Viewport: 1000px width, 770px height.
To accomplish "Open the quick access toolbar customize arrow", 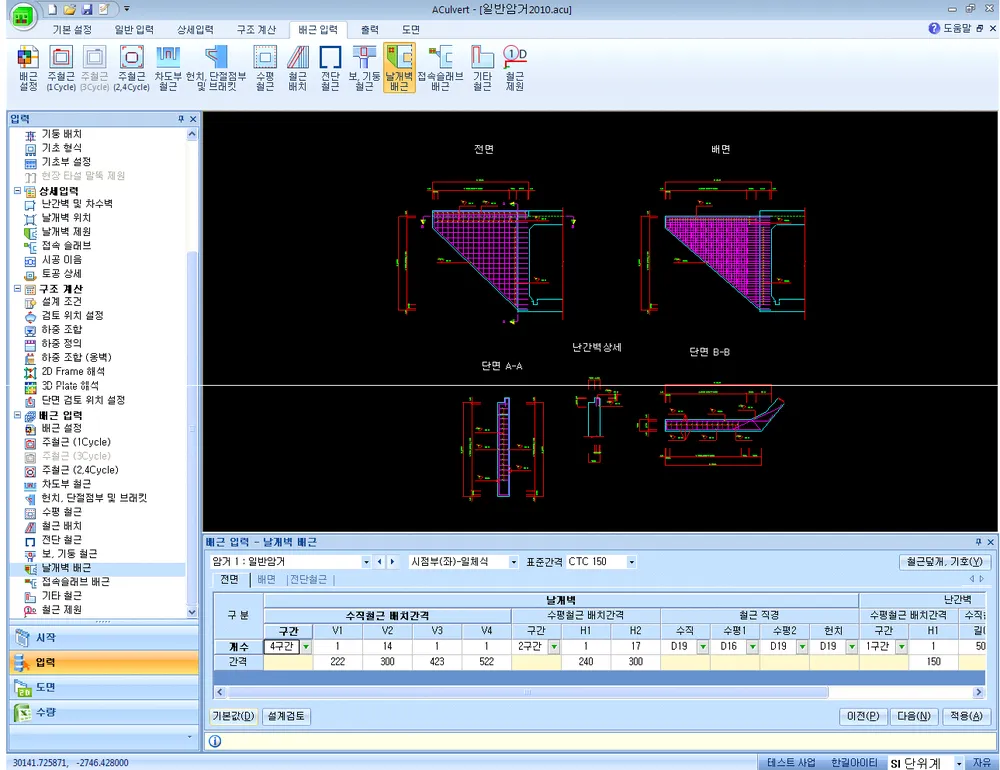I will 127,10.
